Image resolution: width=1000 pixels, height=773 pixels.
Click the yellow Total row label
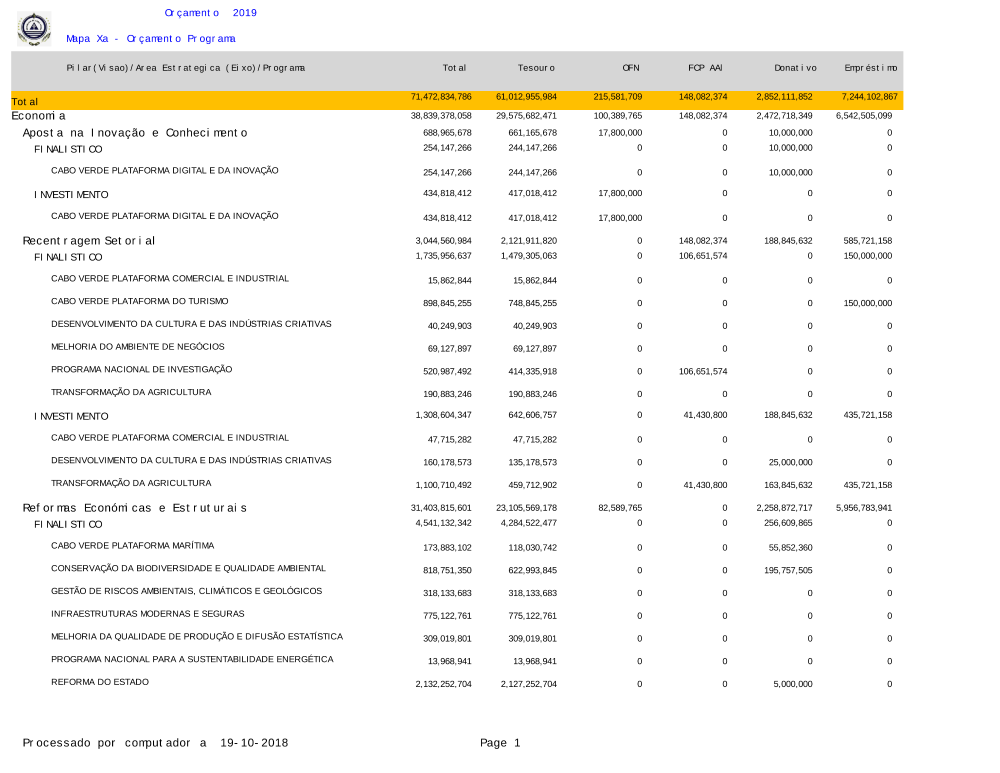coord(25,102)
